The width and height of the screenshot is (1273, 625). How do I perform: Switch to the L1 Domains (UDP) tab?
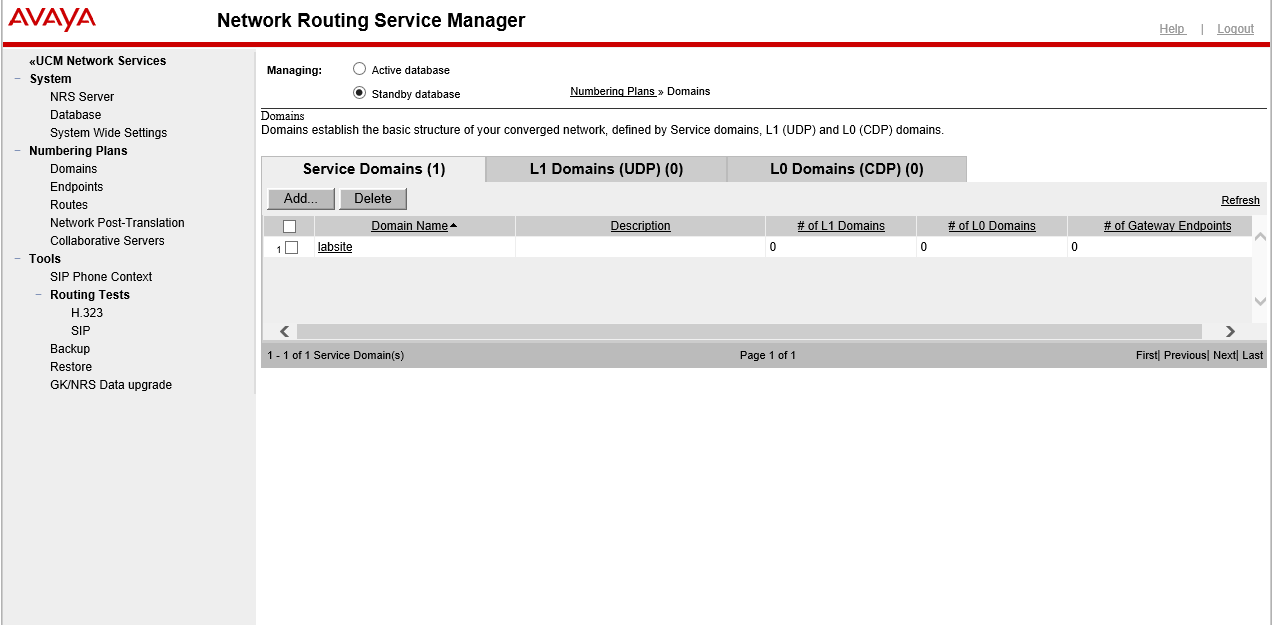pos(606,169)
